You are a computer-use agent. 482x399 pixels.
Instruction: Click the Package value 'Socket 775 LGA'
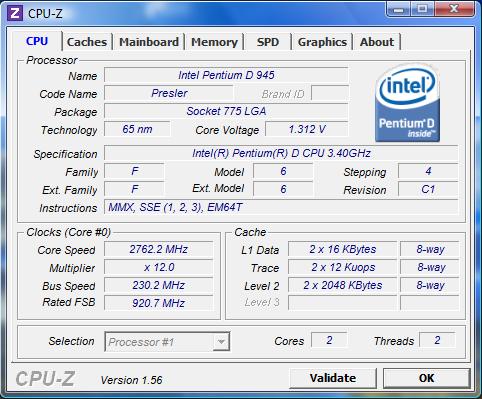point(226,111)
